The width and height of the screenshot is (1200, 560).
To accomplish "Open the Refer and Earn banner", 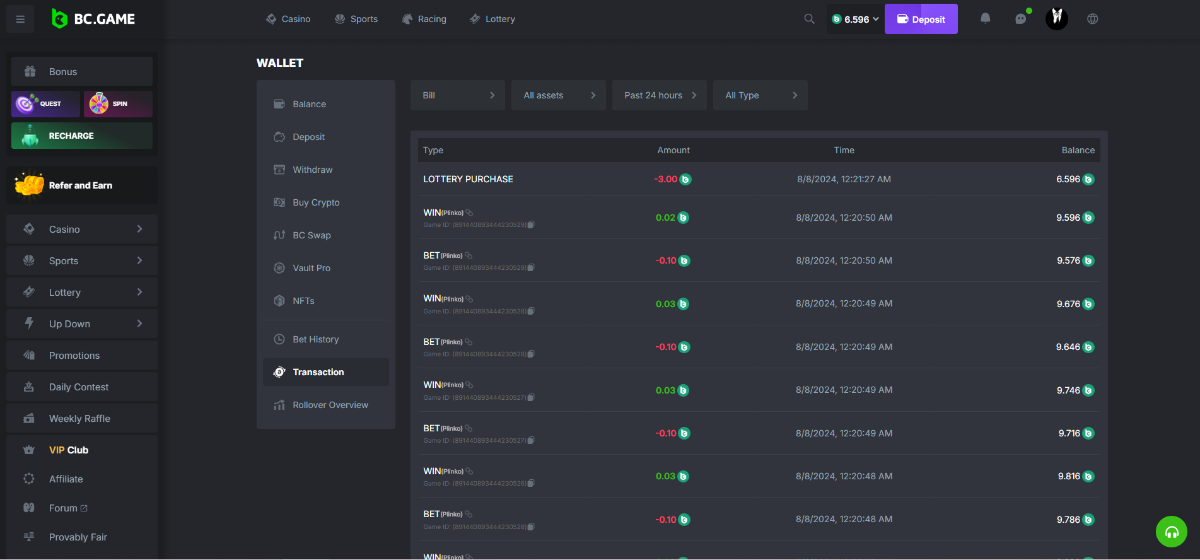I will (x=82, y=185).
